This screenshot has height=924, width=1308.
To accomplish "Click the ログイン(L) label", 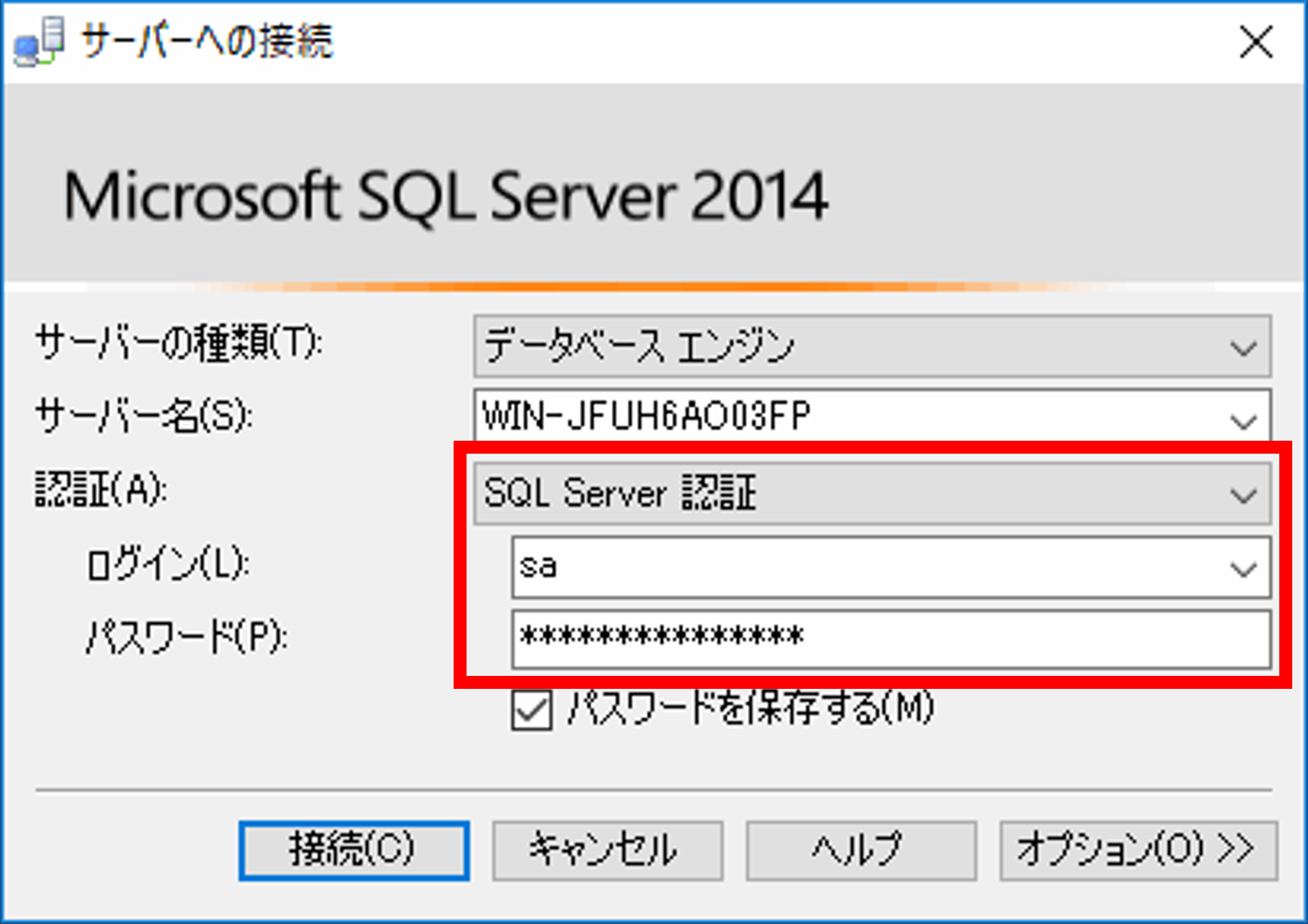I will click(x=168, y=564).
